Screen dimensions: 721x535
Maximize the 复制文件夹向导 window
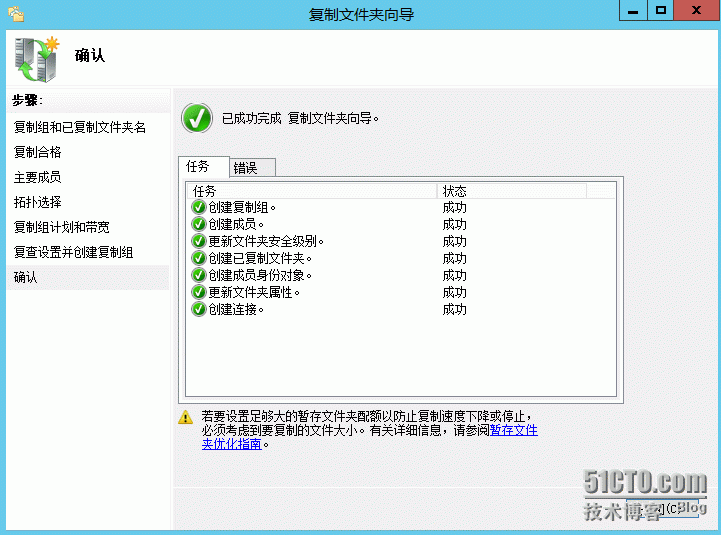tap(660, 11)
